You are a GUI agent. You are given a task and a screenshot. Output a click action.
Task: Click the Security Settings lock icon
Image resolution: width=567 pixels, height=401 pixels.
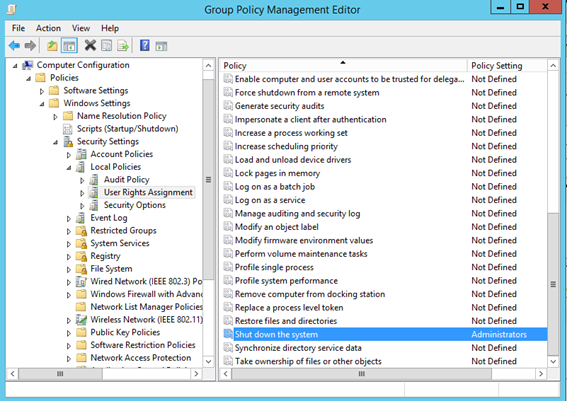pyautogui.click(x=68, y=141)
